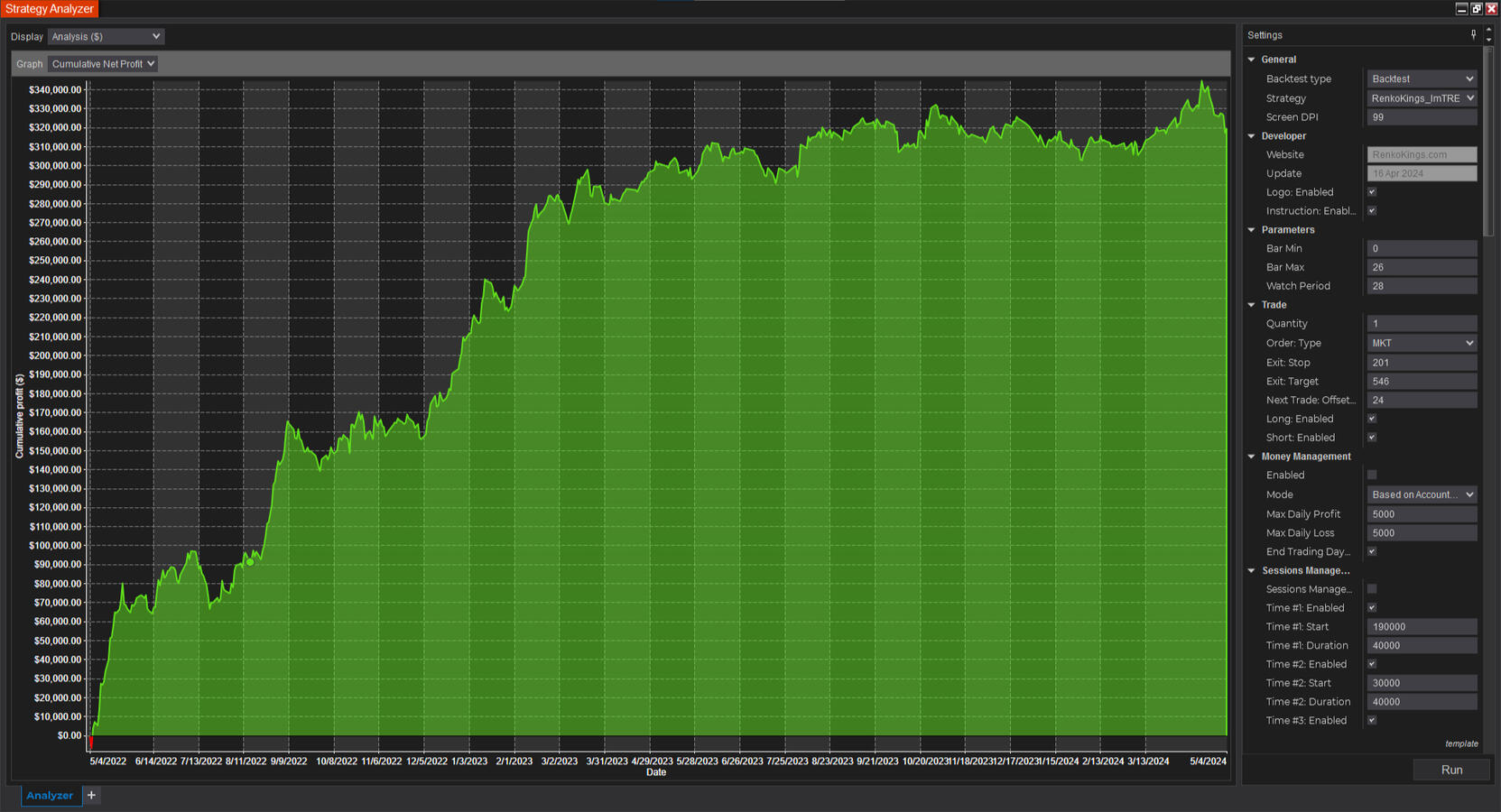Click the Strategy Analyzer title tab

[50, 9]
